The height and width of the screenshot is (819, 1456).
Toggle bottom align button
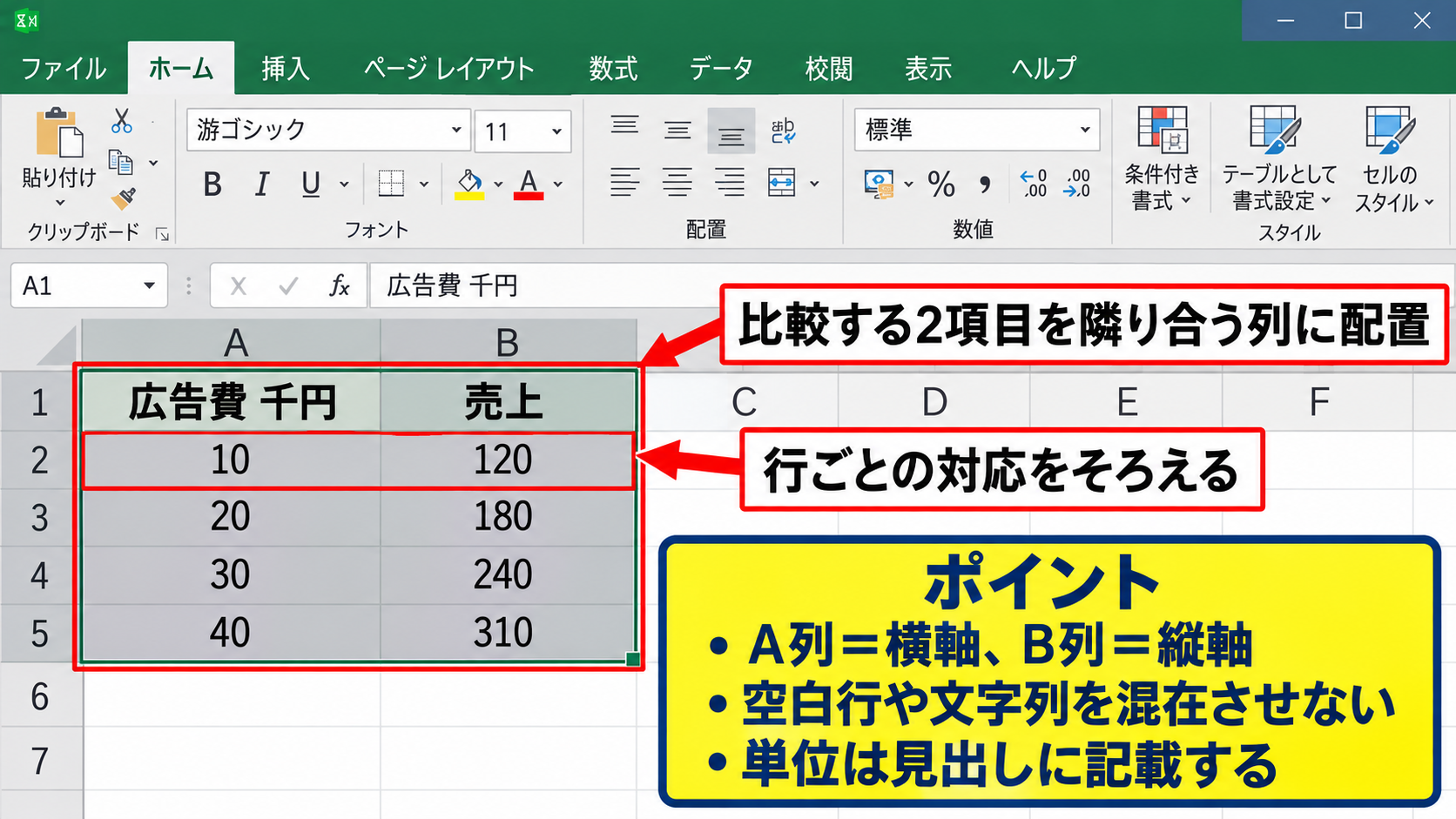(731, 131)
